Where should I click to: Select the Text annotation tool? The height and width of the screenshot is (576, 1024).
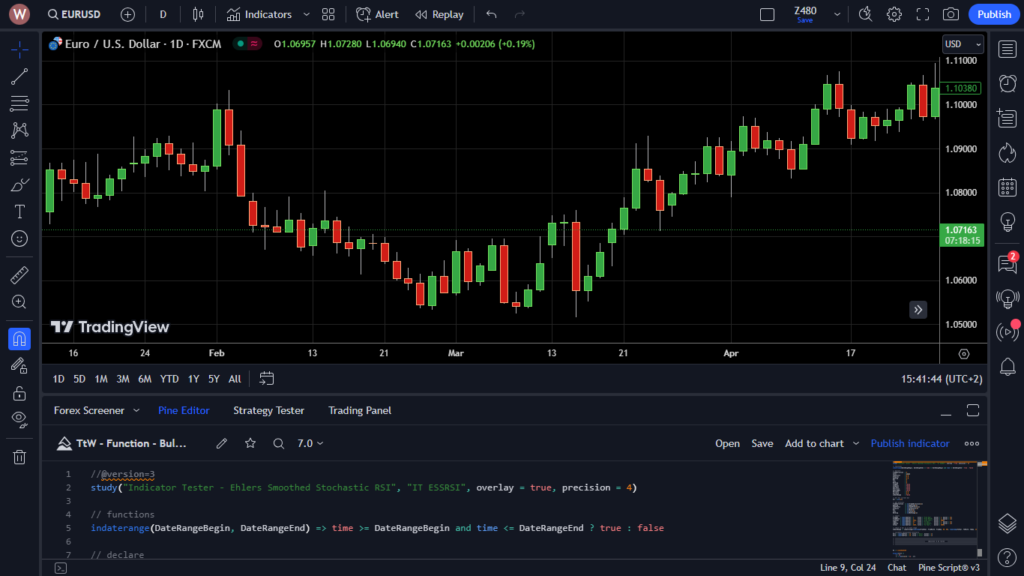coord(19,211)
